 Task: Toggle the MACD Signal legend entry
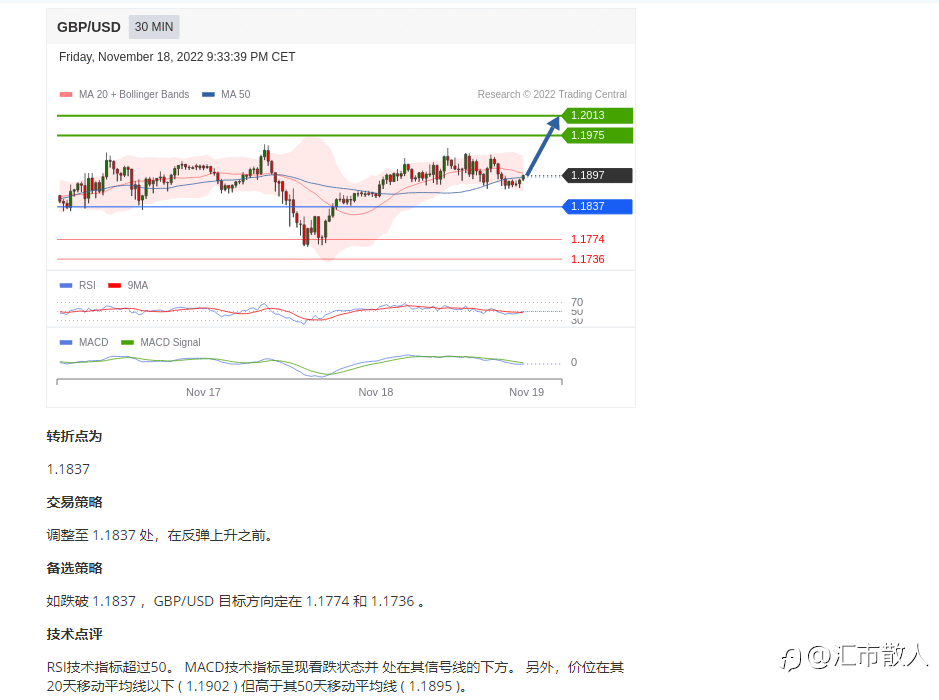(x=161, y=342)
